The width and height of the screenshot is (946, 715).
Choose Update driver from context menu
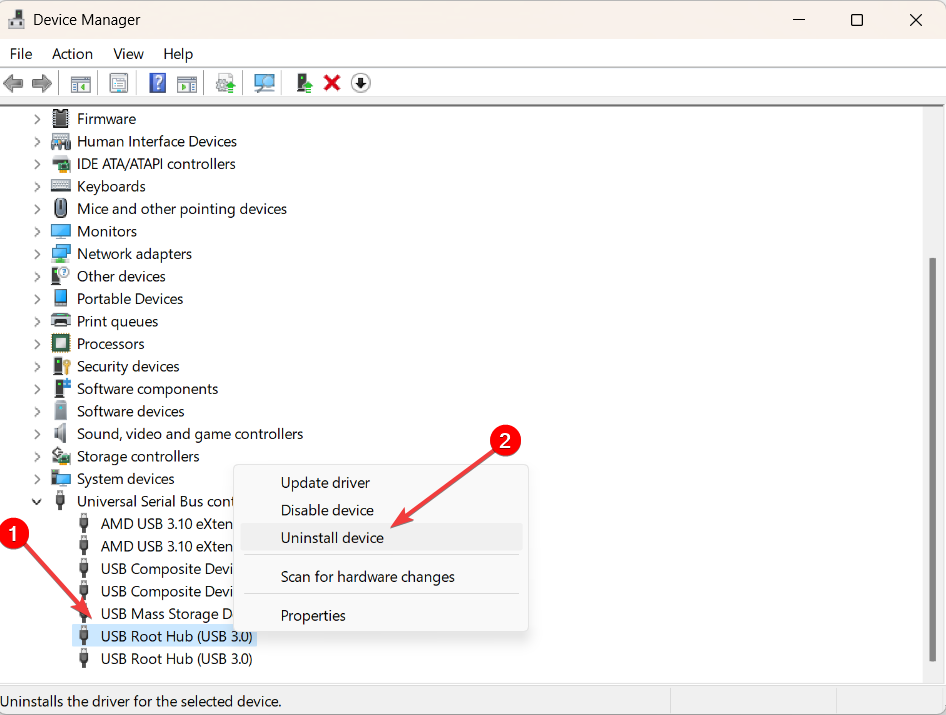tap(381, 483)
